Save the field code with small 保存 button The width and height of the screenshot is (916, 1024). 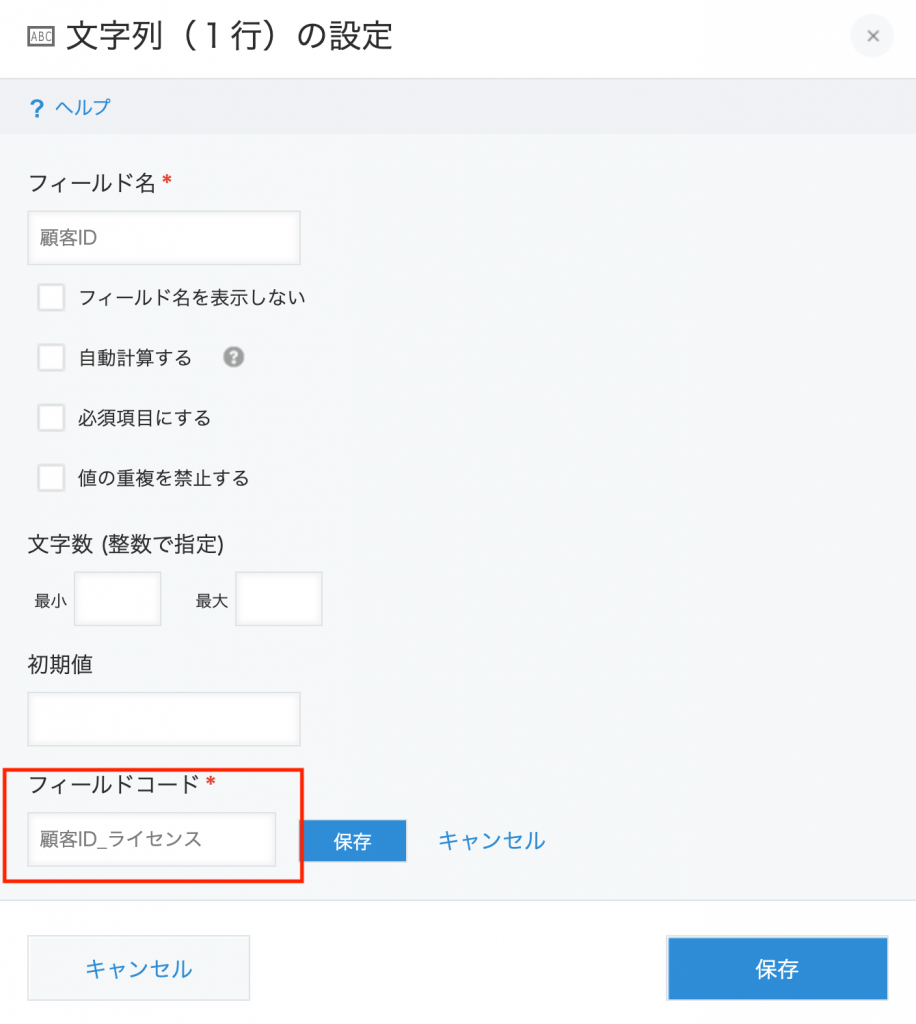coord(353,841)
